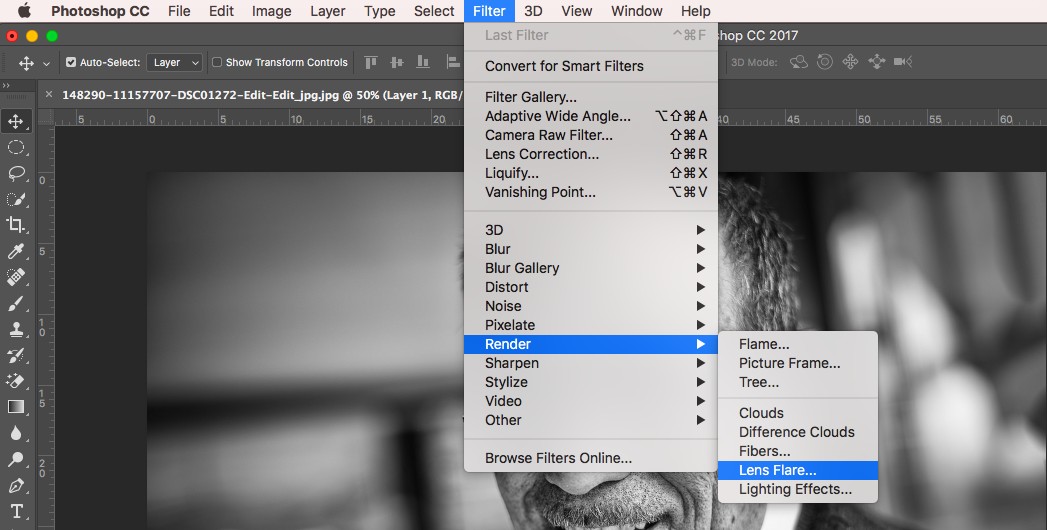The height and width of the screenshot is (530, 1047).
Task: Select the Quick Selection tool
Action: coord(16,199)
